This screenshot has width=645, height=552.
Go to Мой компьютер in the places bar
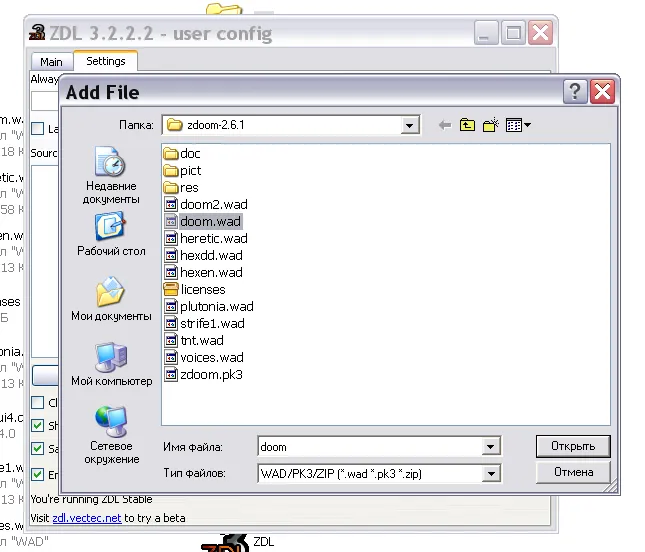pos(111,364)
